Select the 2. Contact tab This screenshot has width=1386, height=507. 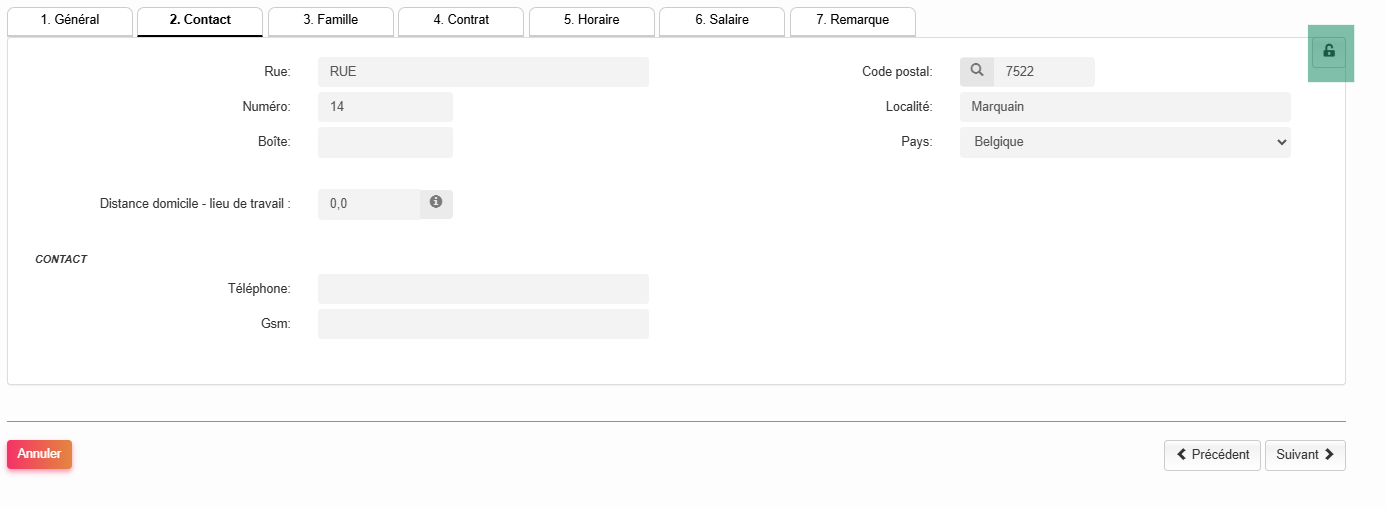[x=200, y=20]
